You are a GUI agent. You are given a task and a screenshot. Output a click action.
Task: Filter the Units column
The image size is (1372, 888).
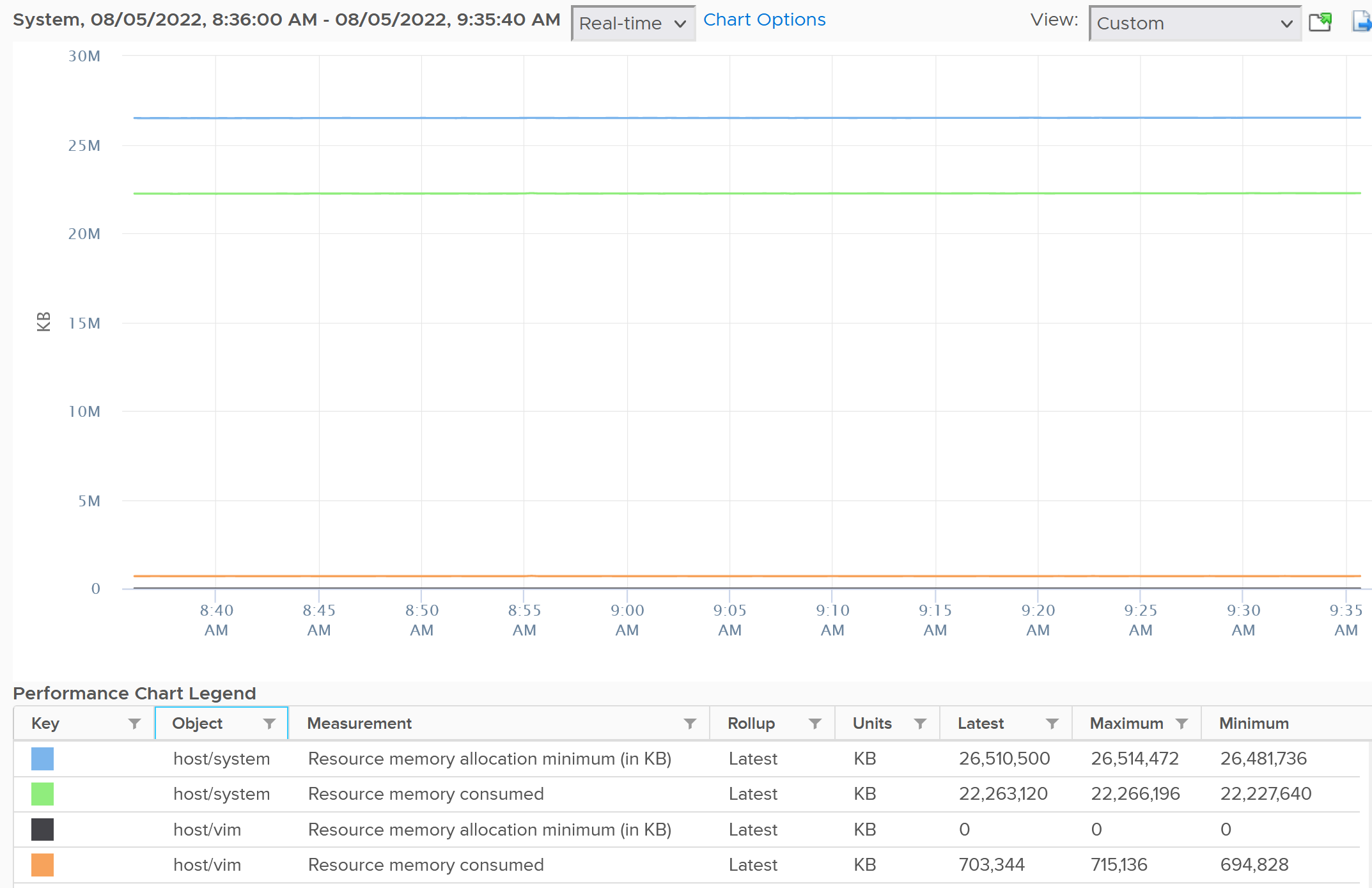pos(920,724)
